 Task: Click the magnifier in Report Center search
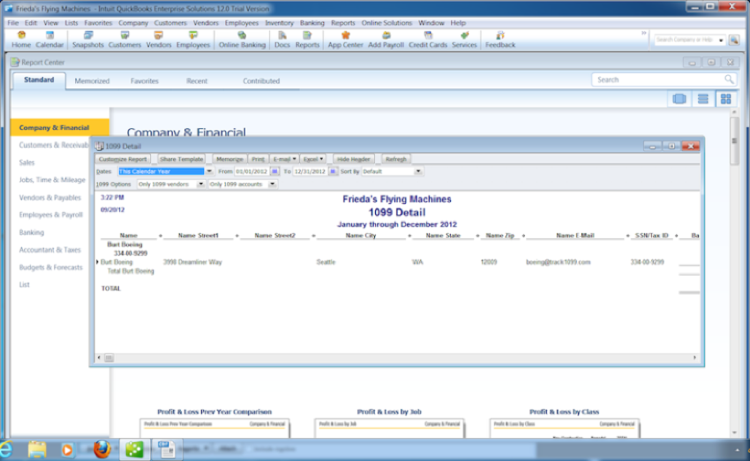coord(728,79)
